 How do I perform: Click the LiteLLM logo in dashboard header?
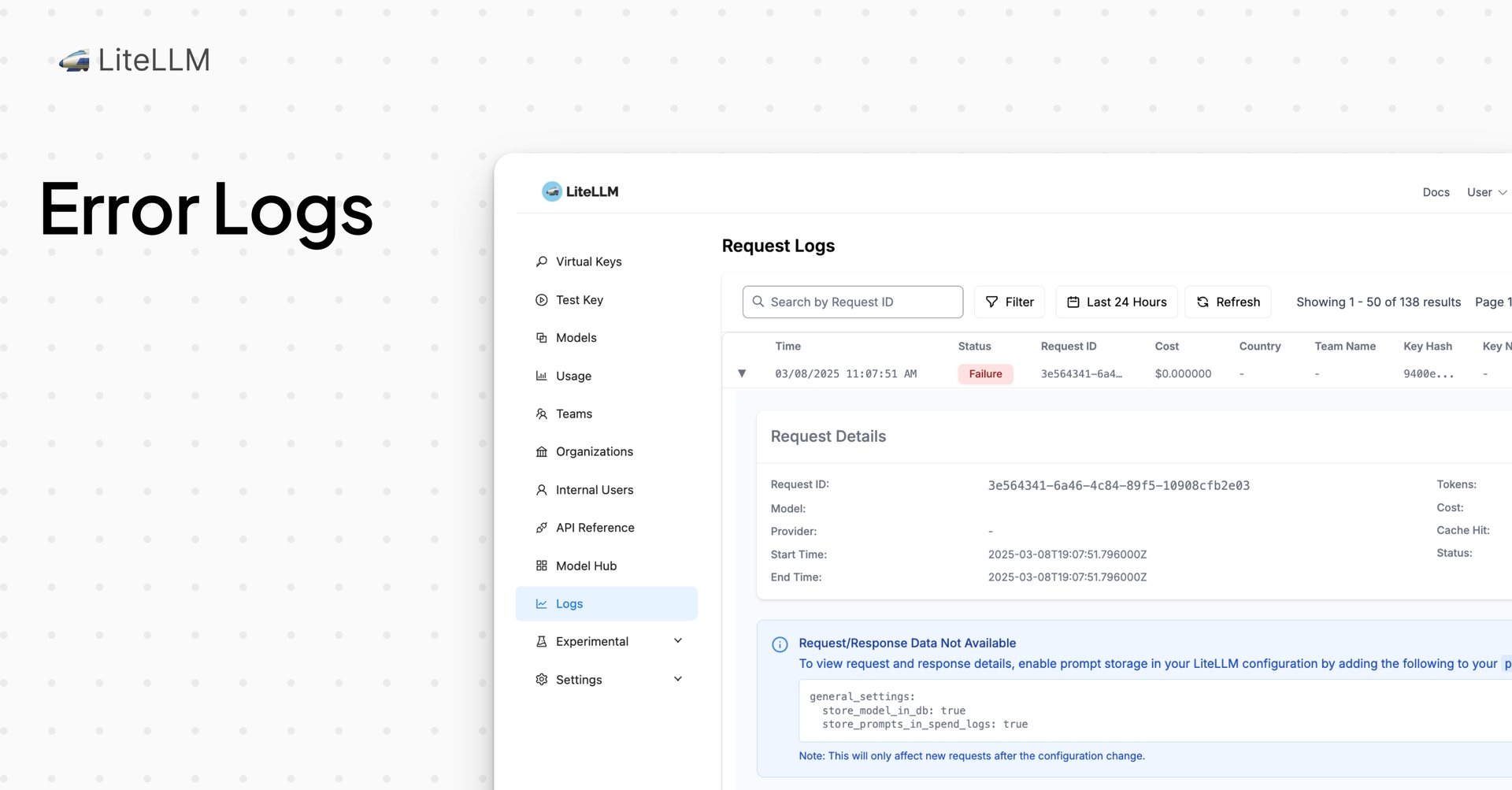click(x=580, y=191)
